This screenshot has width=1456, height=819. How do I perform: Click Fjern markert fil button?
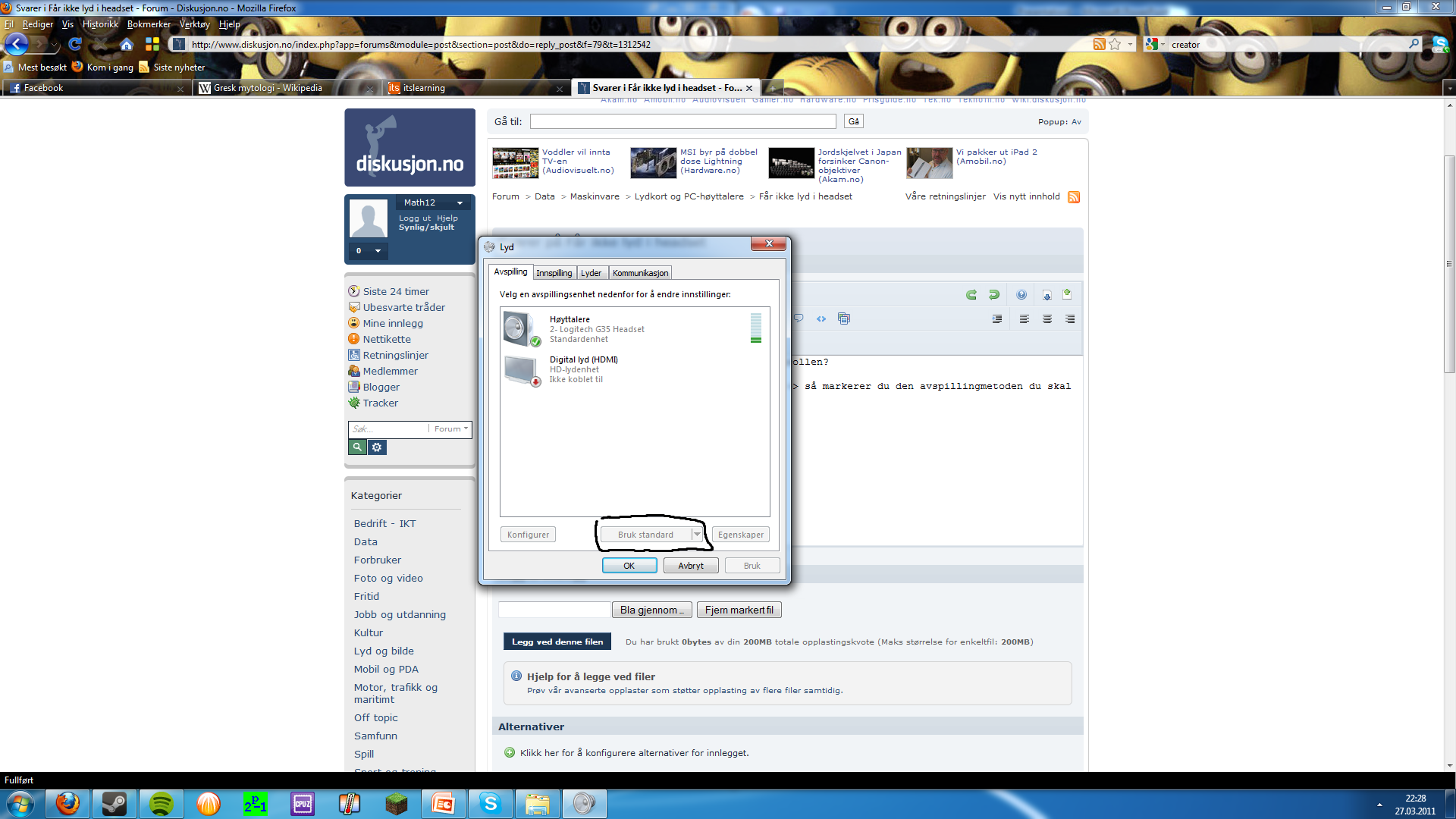[739, 610]
